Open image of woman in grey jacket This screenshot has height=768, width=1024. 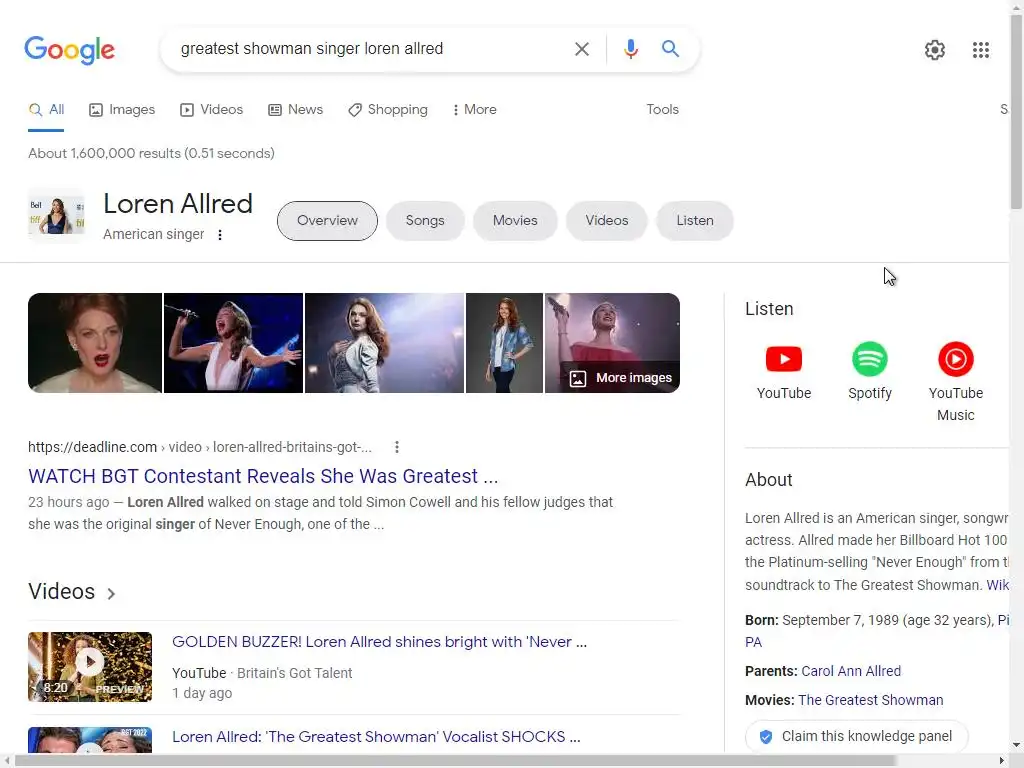coord(385,343)
